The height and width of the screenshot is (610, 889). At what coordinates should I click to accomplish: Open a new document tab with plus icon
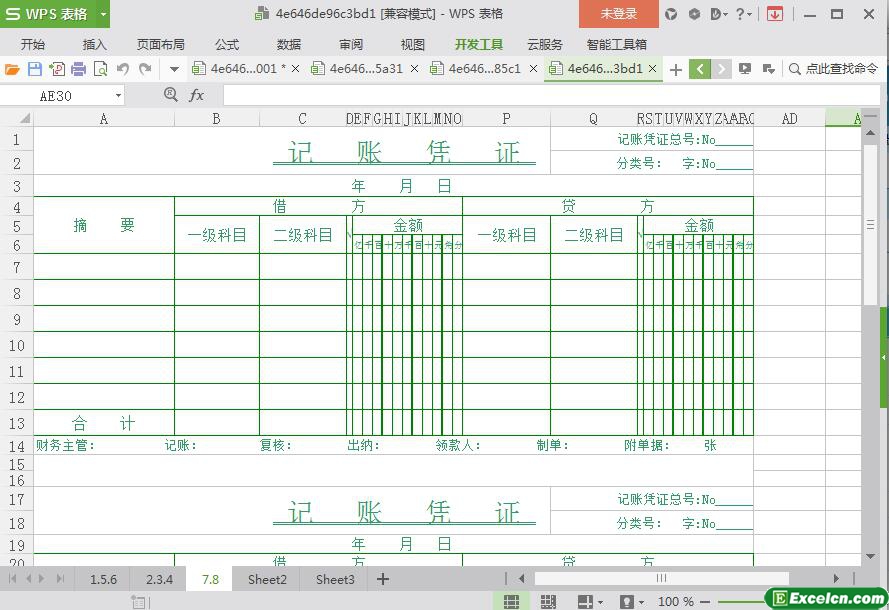pyautogui.click(x=676, y=69)
